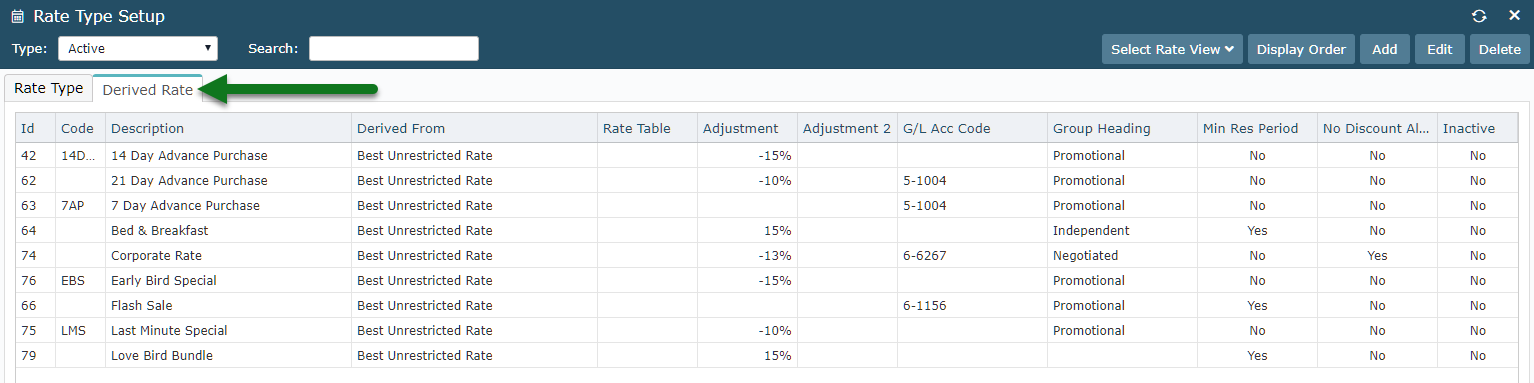Click the calendar icon beside Rate Type Setup
This screenshot has height=383, width=1534.
(17, 17)
